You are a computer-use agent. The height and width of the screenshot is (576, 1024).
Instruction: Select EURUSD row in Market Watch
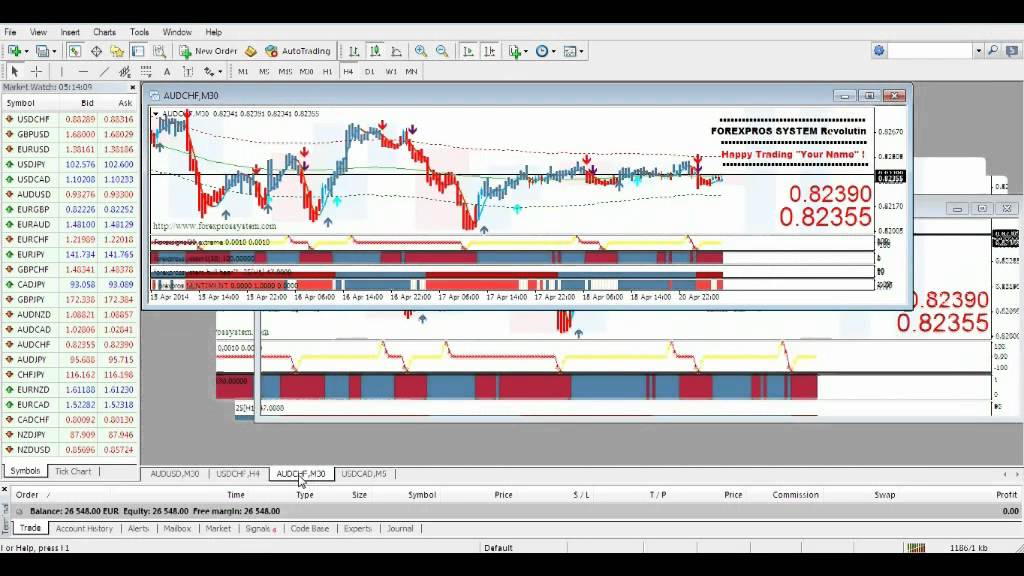point(70,149)
